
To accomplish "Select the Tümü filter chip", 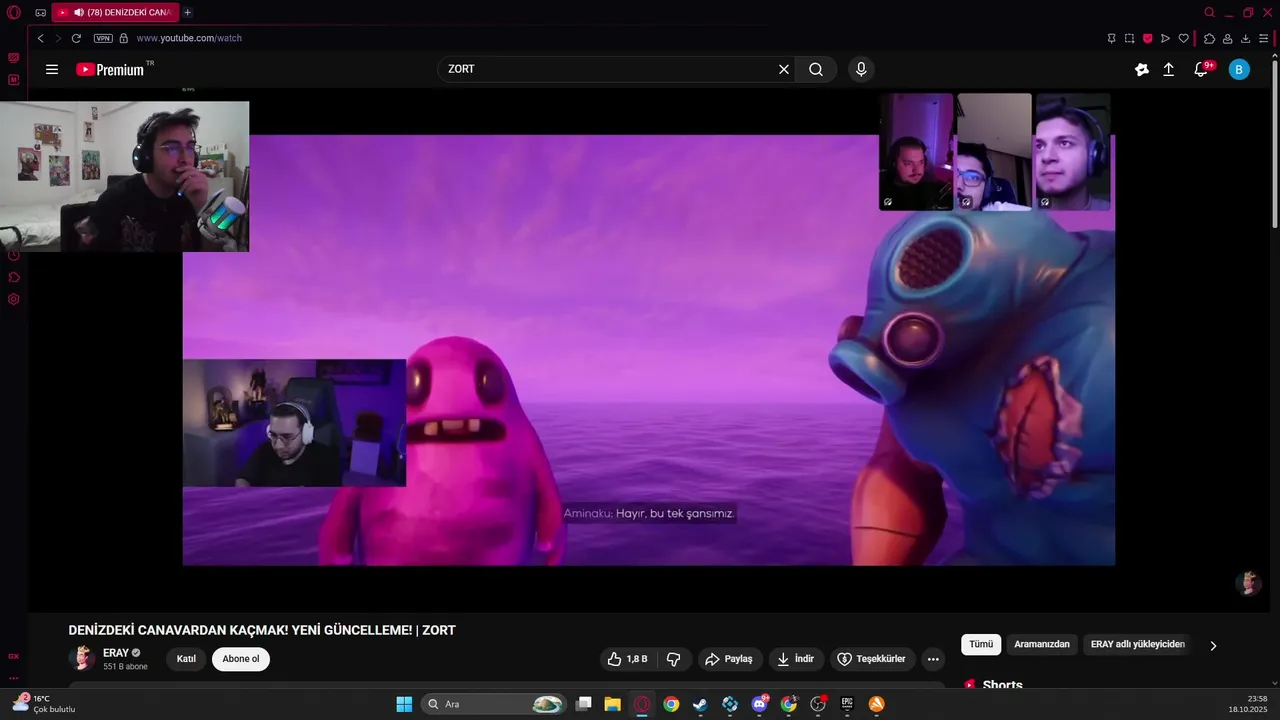I will pyautogui.click(x=981, y=644).
